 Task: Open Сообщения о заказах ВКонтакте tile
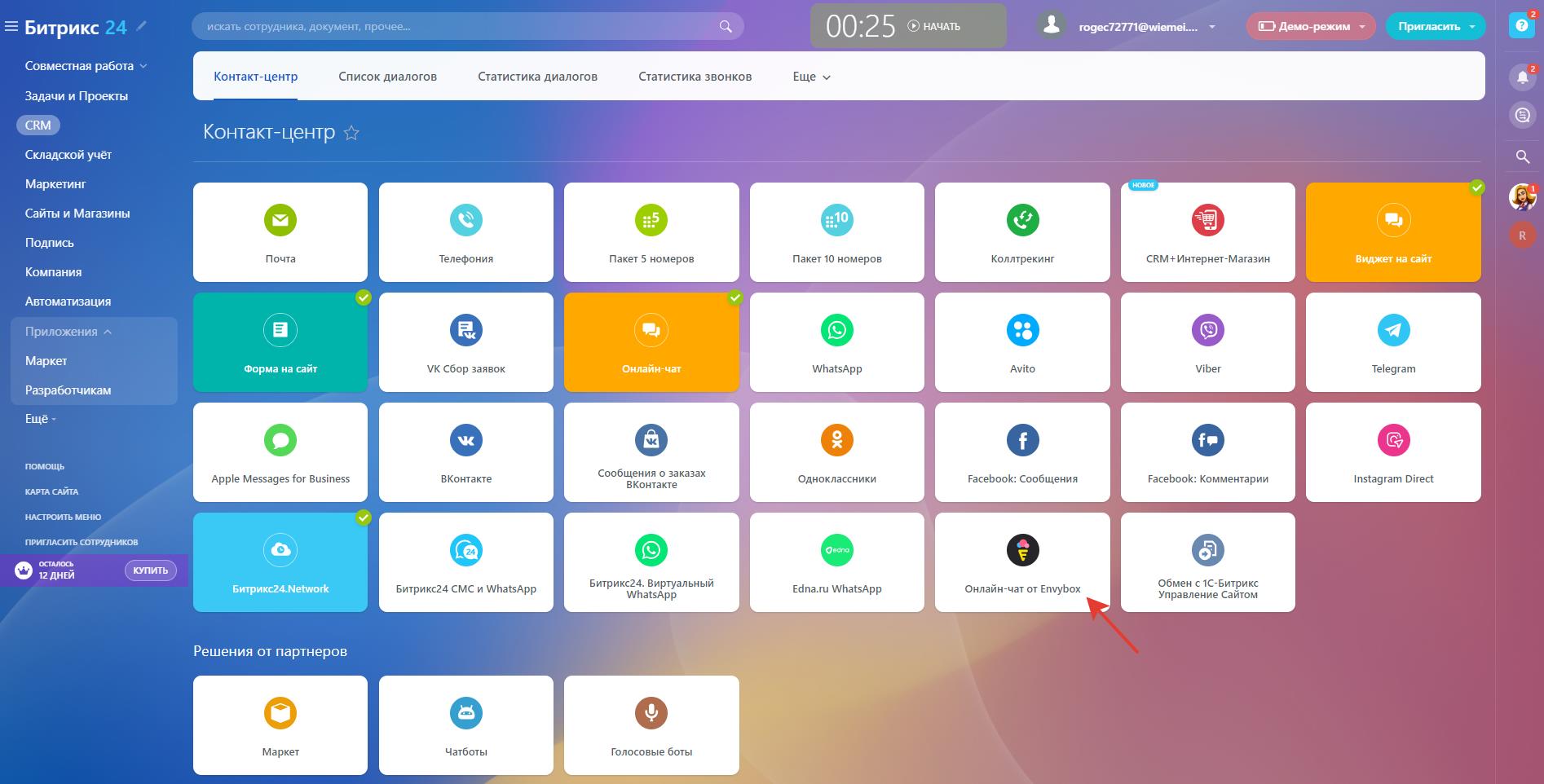pyautogui.click(x=651, y=452)
